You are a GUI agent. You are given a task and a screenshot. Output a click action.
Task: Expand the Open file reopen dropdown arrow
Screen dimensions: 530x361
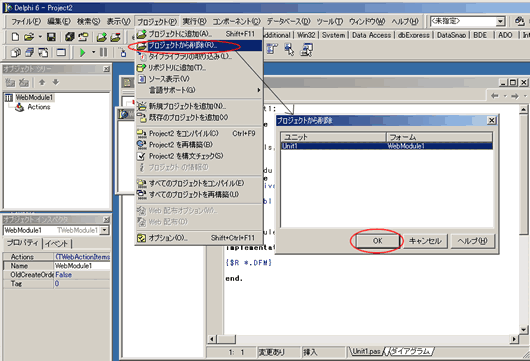click(40, 37)
